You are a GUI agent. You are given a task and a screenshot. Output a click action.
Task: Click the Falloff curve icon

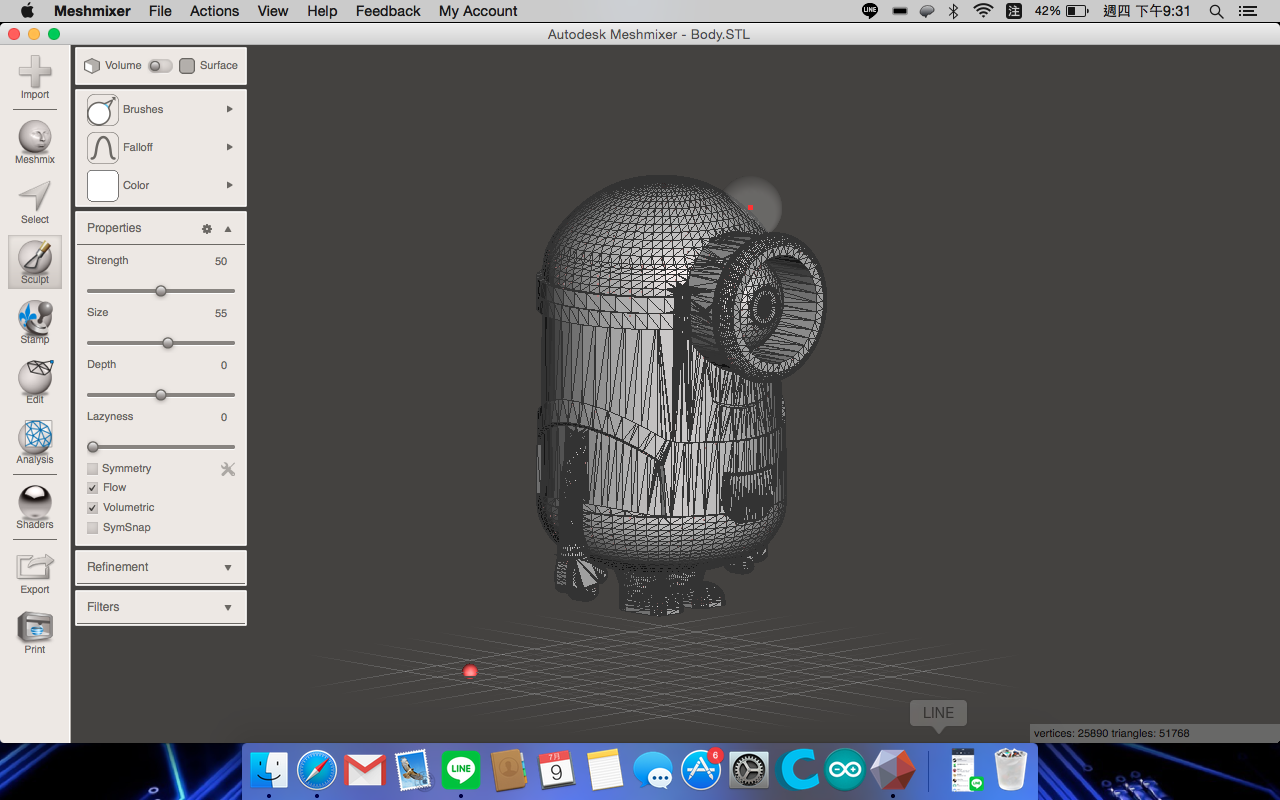pyautogui.click(x=103, y=147)
